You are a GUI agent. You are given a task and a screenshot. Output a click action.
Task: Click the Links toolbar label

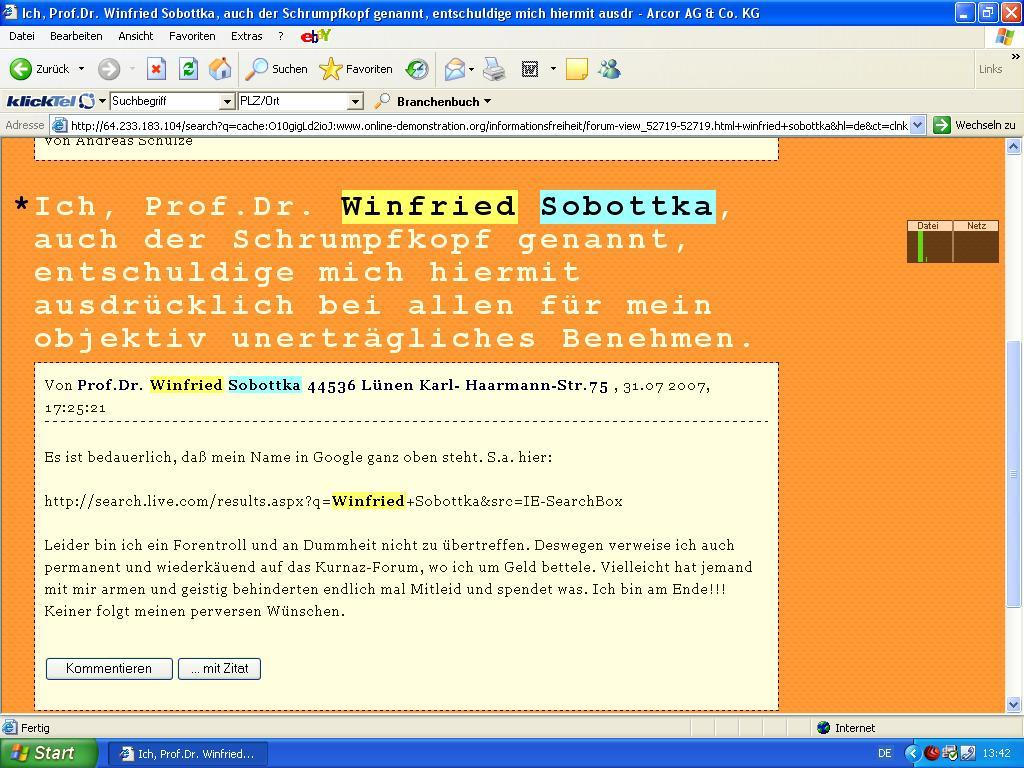click(990, 69)
